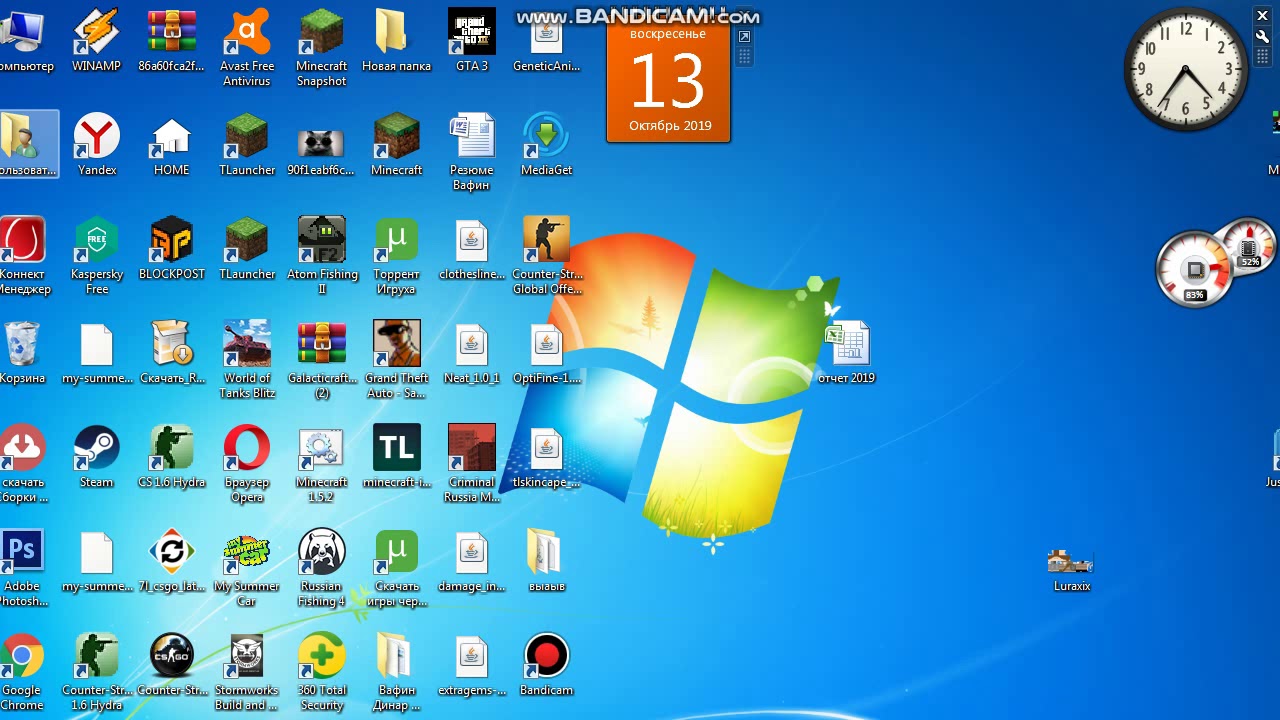Image resolution: width=1280 pixels, height=720 pixels.
Task: Open the Коннект Менеджер shortcut
Action: [22, 255]
